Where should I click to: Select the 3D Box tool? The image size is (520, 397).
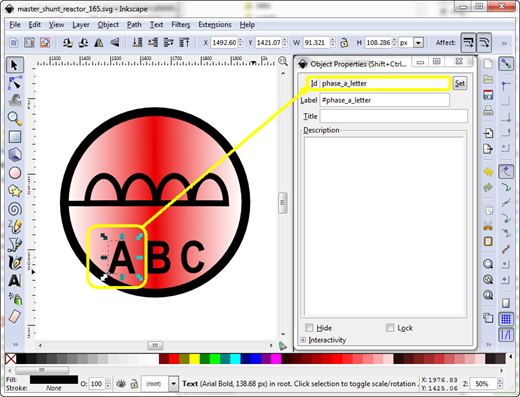pyautogui.click(x=14, y=155)
